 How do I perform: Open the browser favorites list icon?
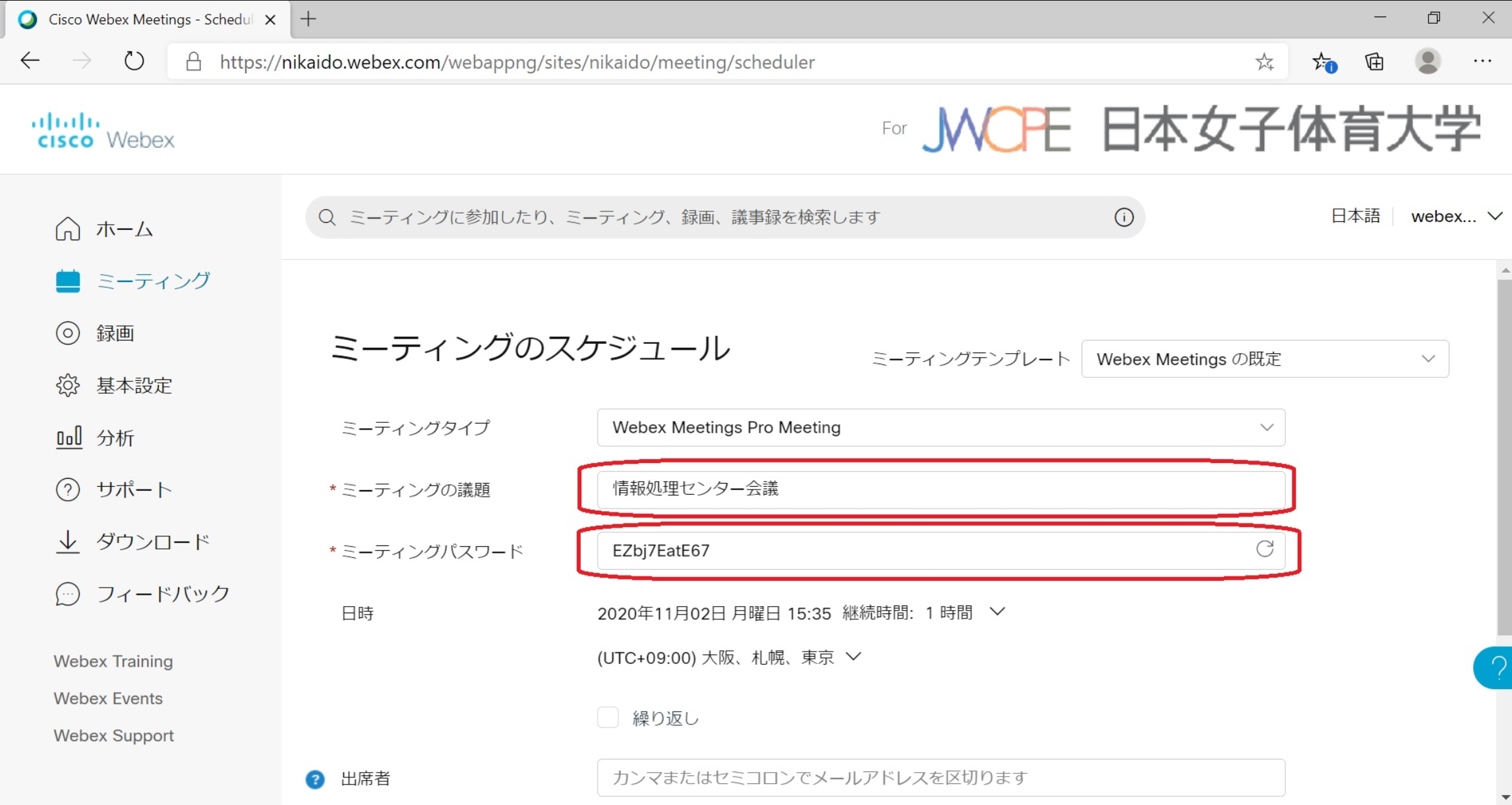[1323, 62]
